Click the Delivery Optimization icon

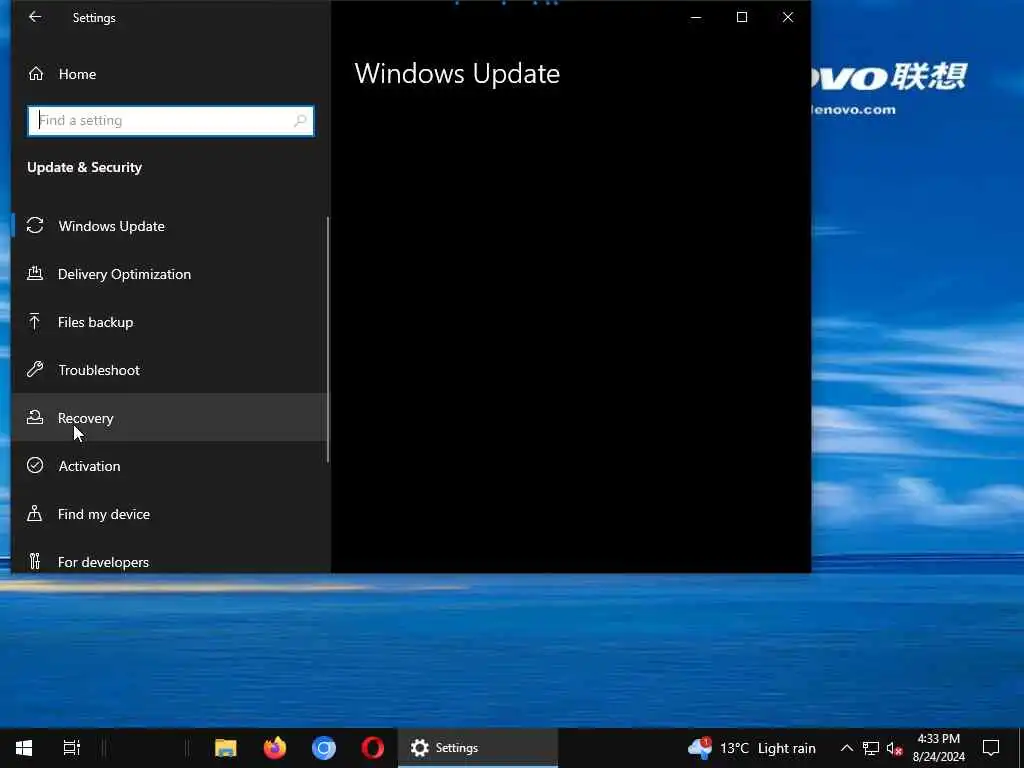(35, 274)
